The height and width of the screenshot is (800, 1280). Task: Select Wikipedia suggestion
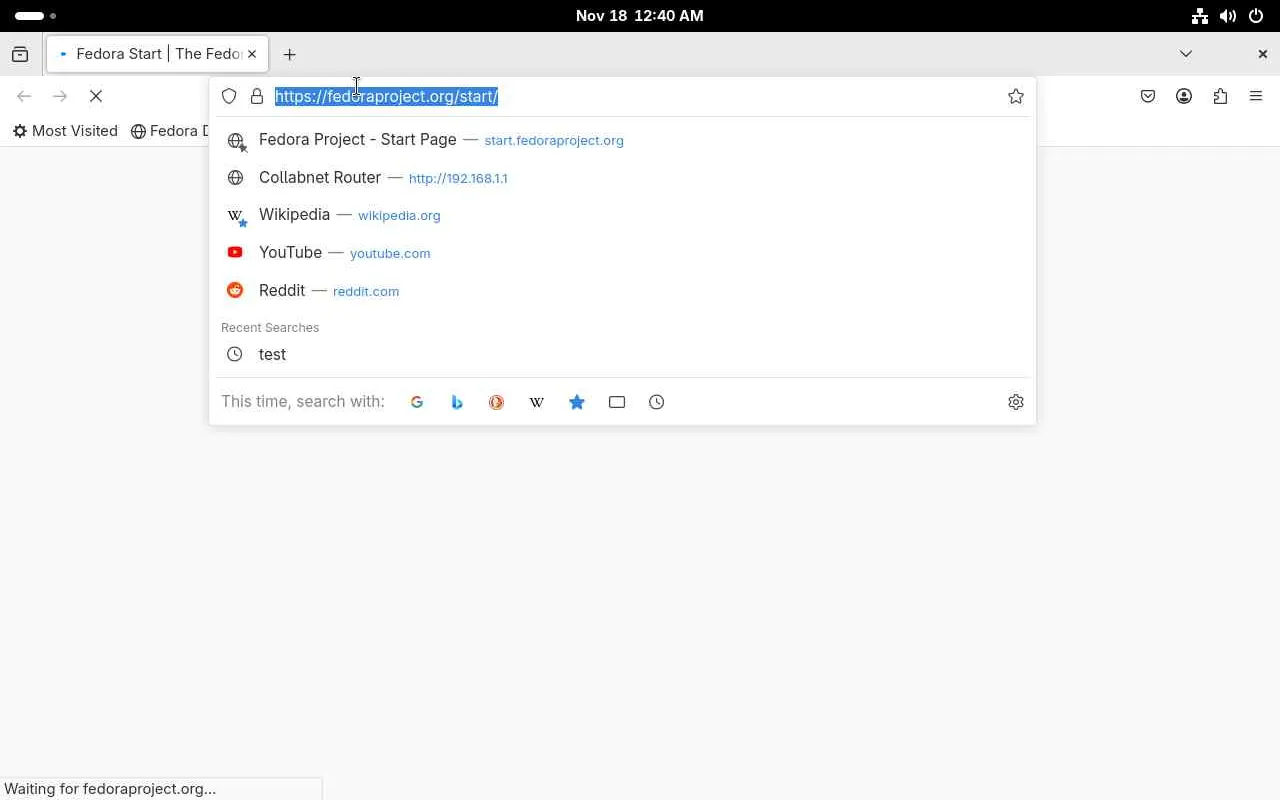coord(622,215)
